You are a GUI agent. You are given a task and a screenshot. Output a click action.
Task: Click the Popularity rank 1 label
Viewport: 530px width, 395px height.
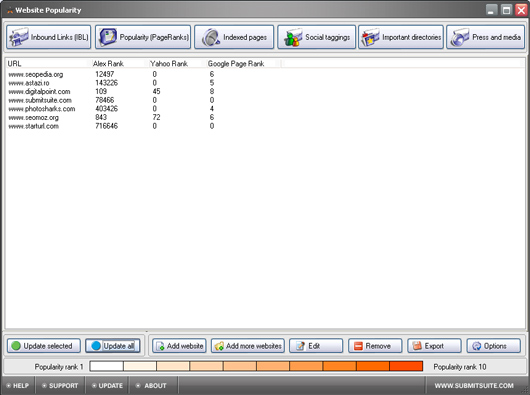coord(59,367)
